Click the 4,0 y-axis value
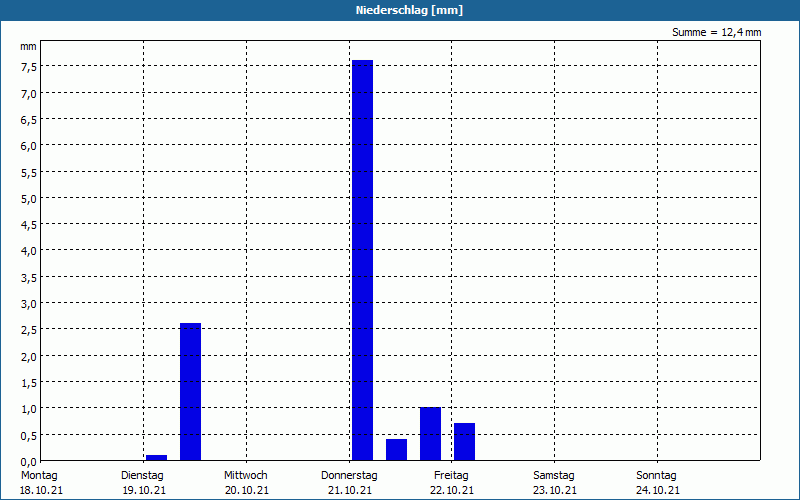Image resolution: width=800 pixels, height=500 pixels. (29, 251)
